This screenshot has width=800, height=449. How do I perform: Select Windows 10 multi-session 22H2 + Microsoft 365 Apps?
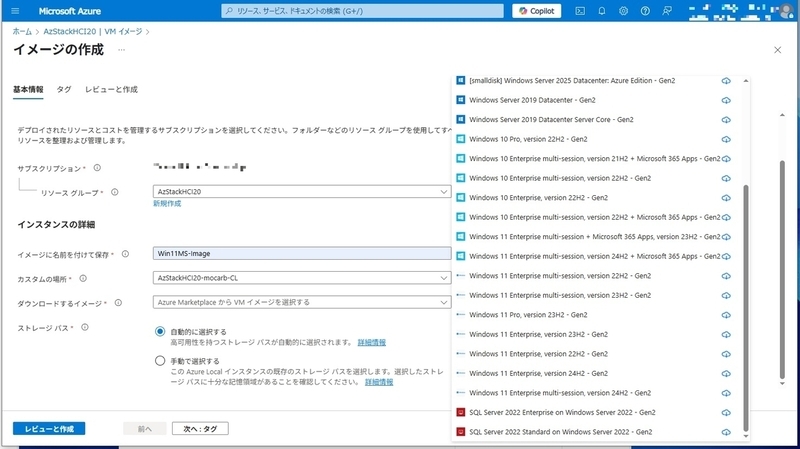click(x=594, y=217)
